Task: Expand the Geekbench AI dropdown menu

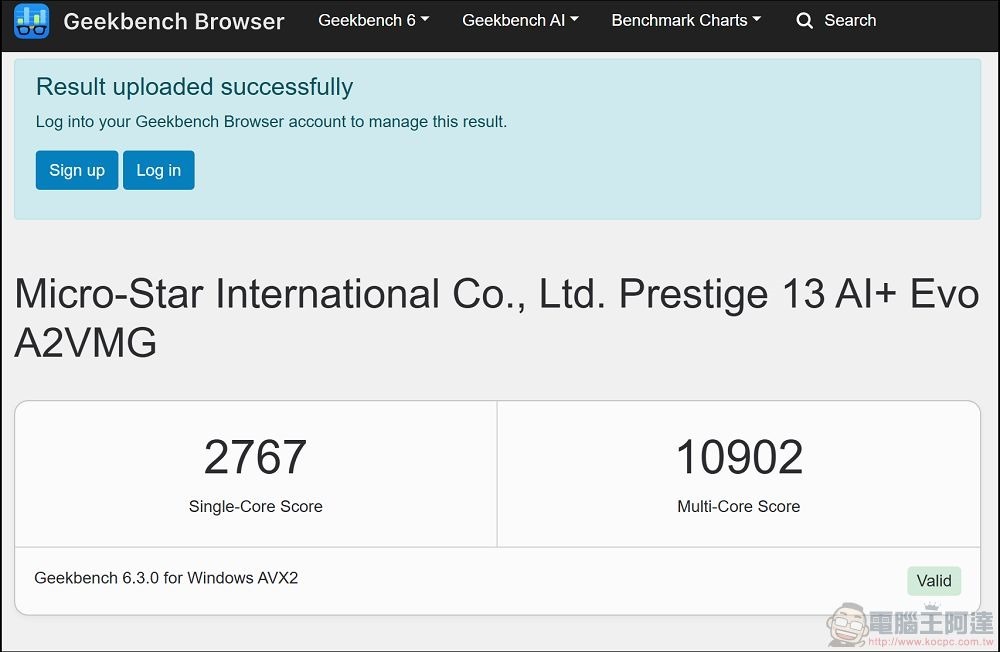Action: pos(520,20)
